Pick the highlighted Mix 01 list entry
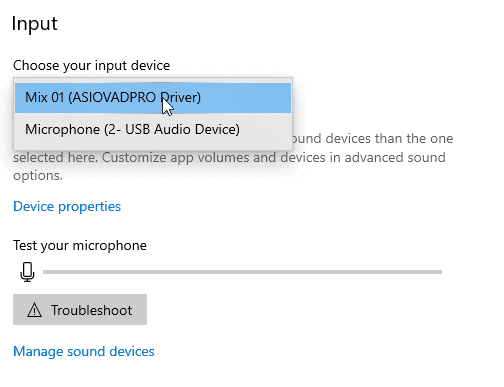This screenshot has height=387, width=504. (x=153, y=98)
